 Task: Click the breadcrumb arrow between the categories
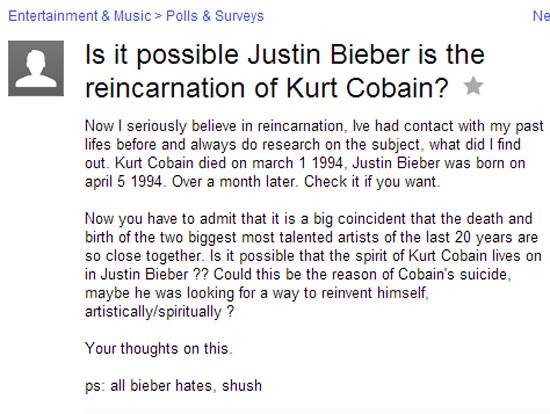tap(158, 16)
